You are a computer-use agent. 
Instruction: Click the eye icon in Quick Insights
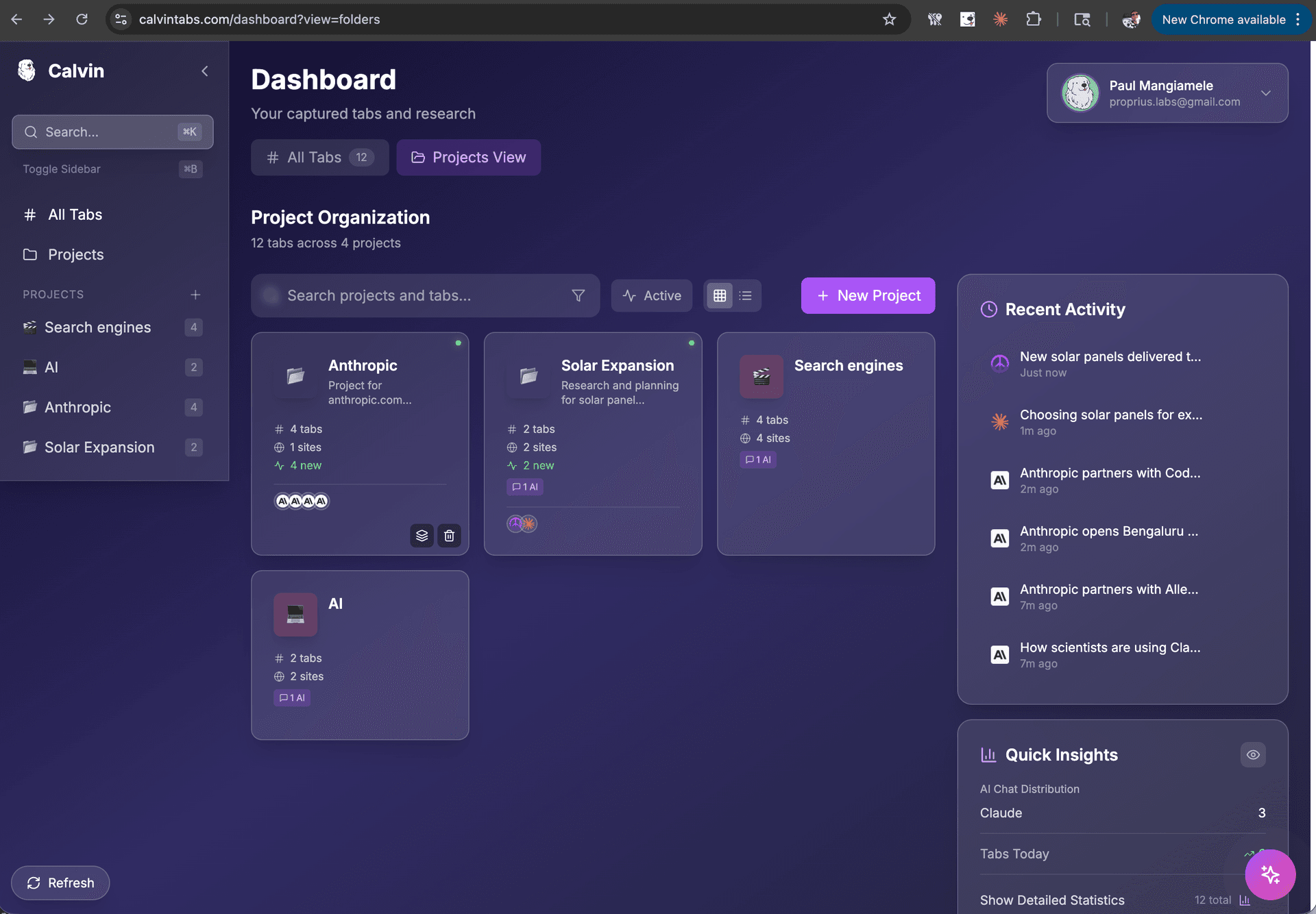(1253, 754)
